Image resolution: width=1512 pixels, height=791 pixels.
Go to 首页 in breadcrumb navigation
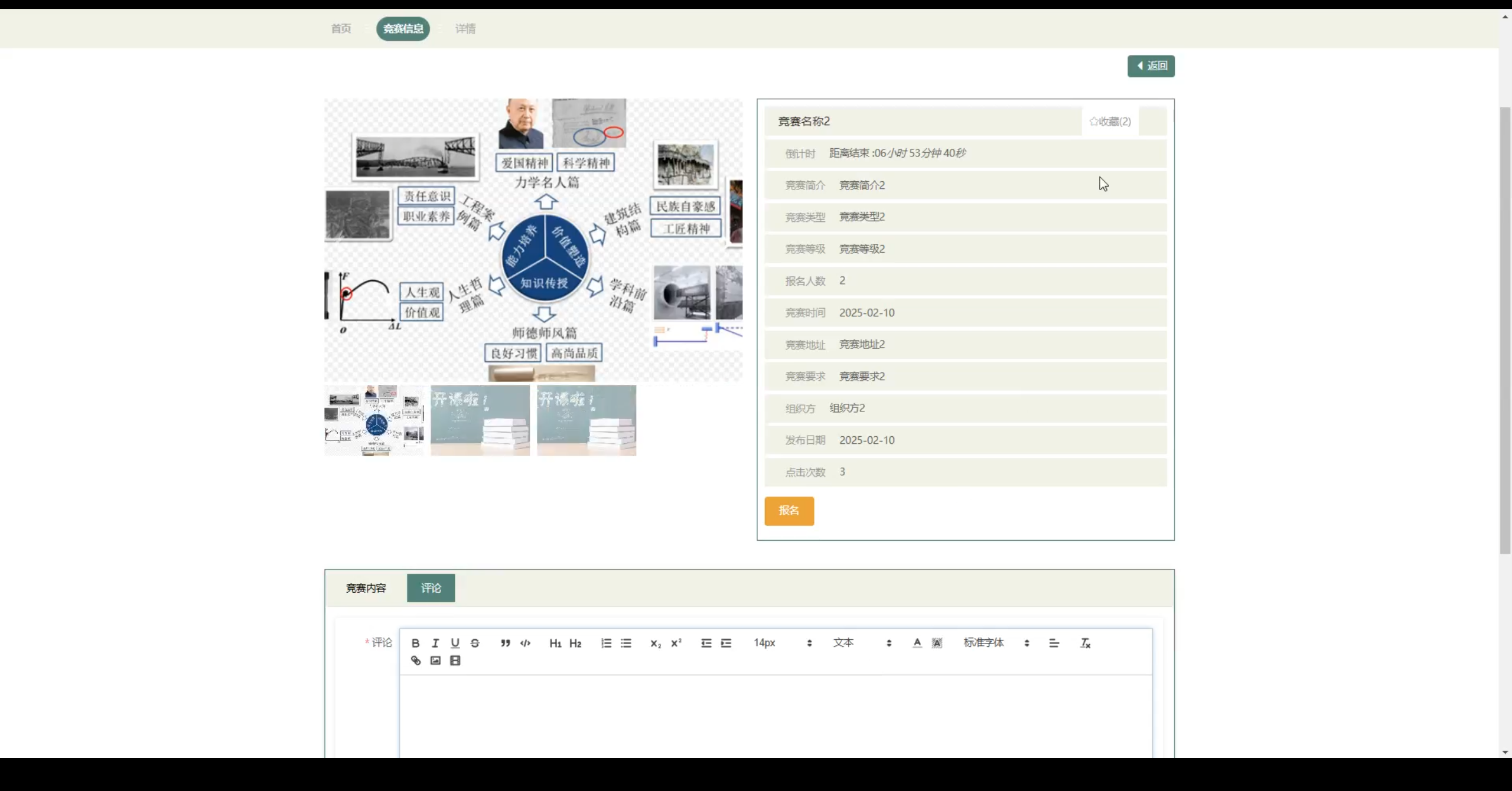click(x=341, y=28)
